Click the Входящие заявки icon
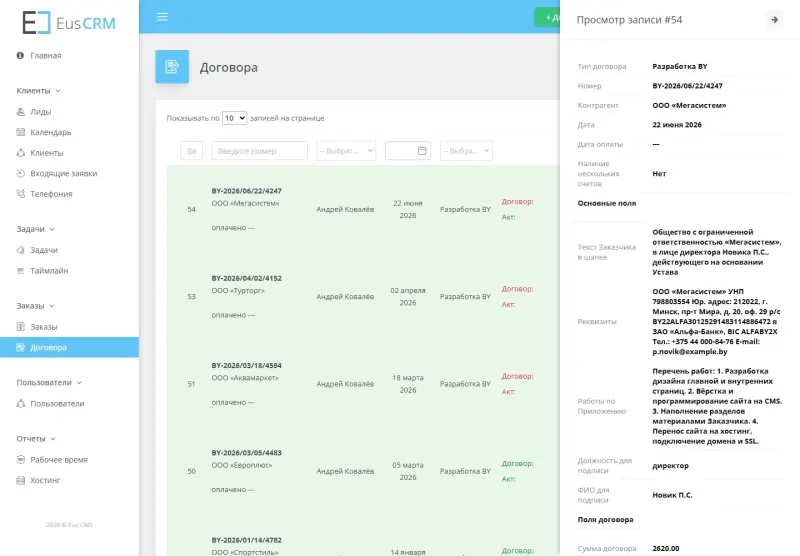The image size is (800, 556). [20, 173]
